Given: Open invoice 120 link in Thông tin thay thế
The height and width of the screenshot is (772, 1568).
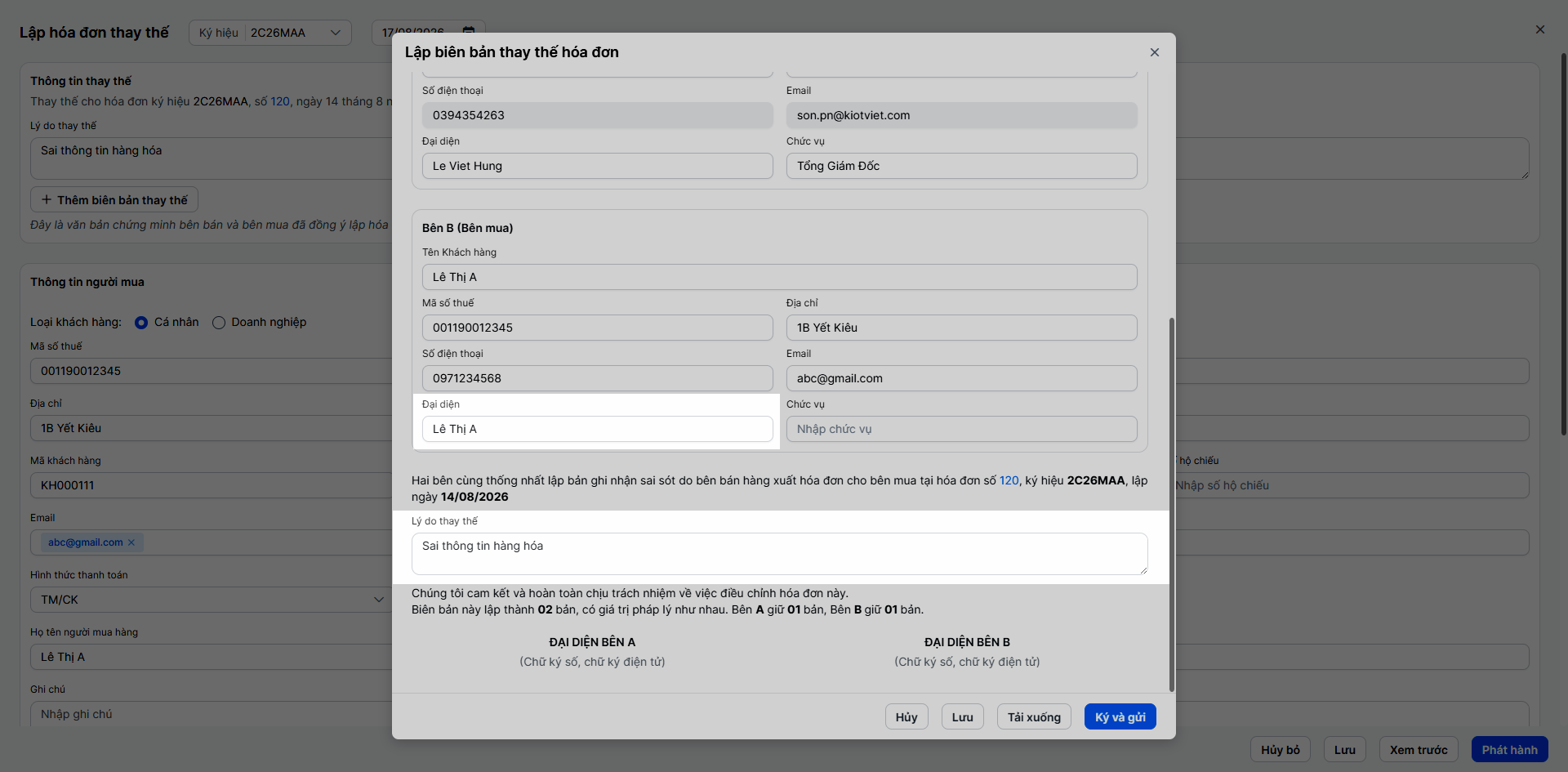Looking at the screenshot, I should 280,101.
